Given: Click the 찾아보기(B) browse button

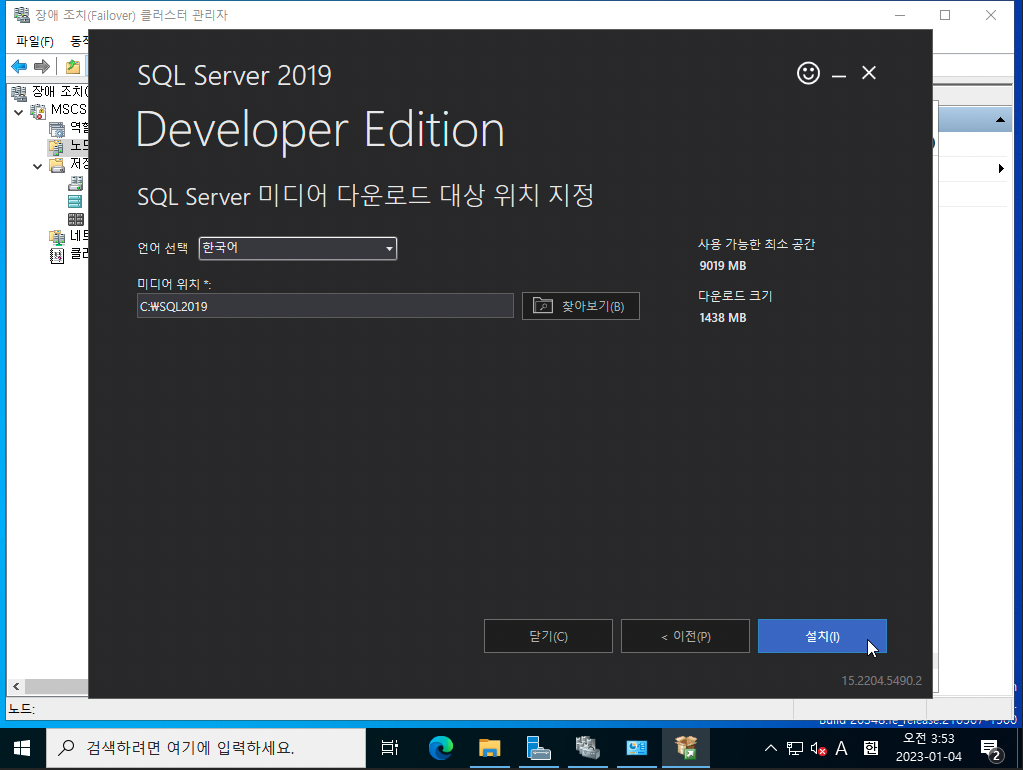Looking at the screenshot, I should click(581, 306).
